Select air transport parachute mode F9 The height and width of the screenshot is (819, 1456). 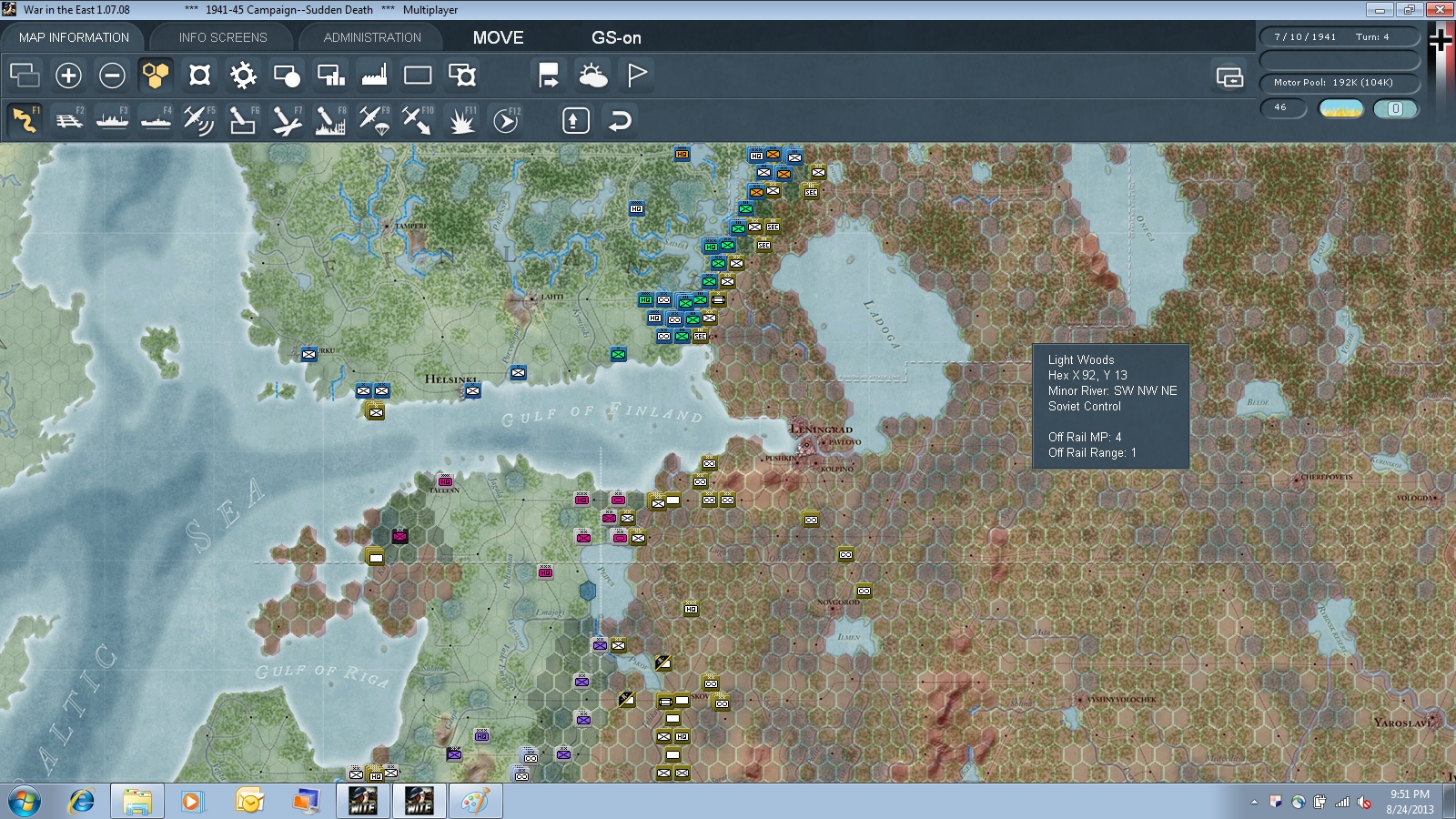coord(374,120)
